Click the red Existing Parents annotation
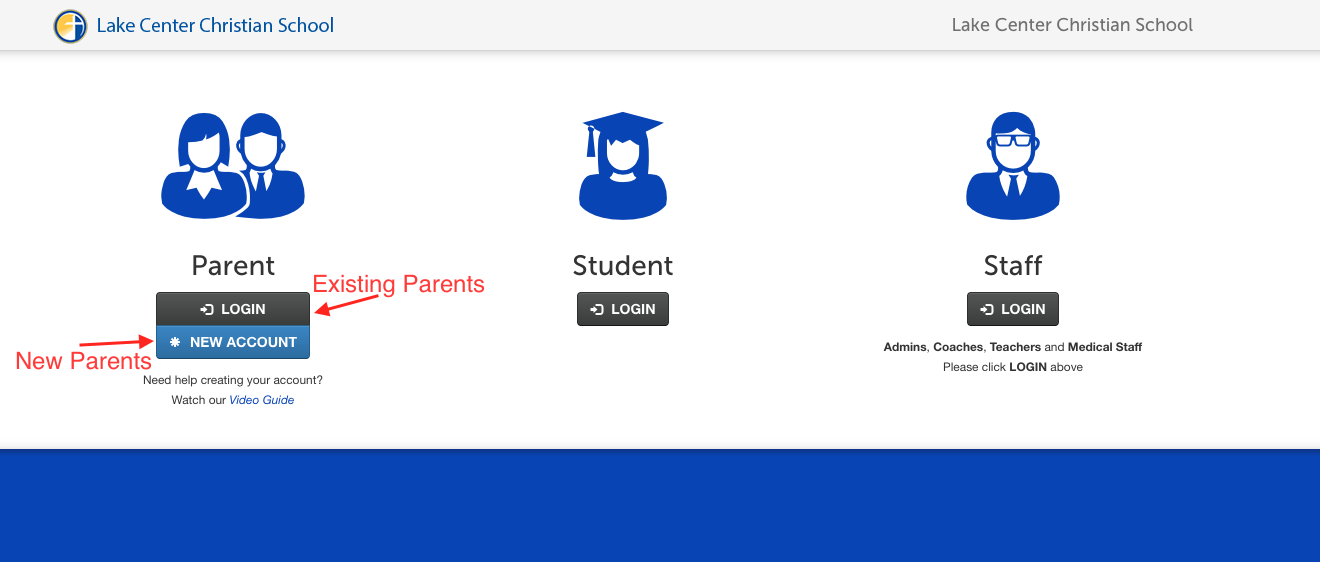 coord(398,284)
